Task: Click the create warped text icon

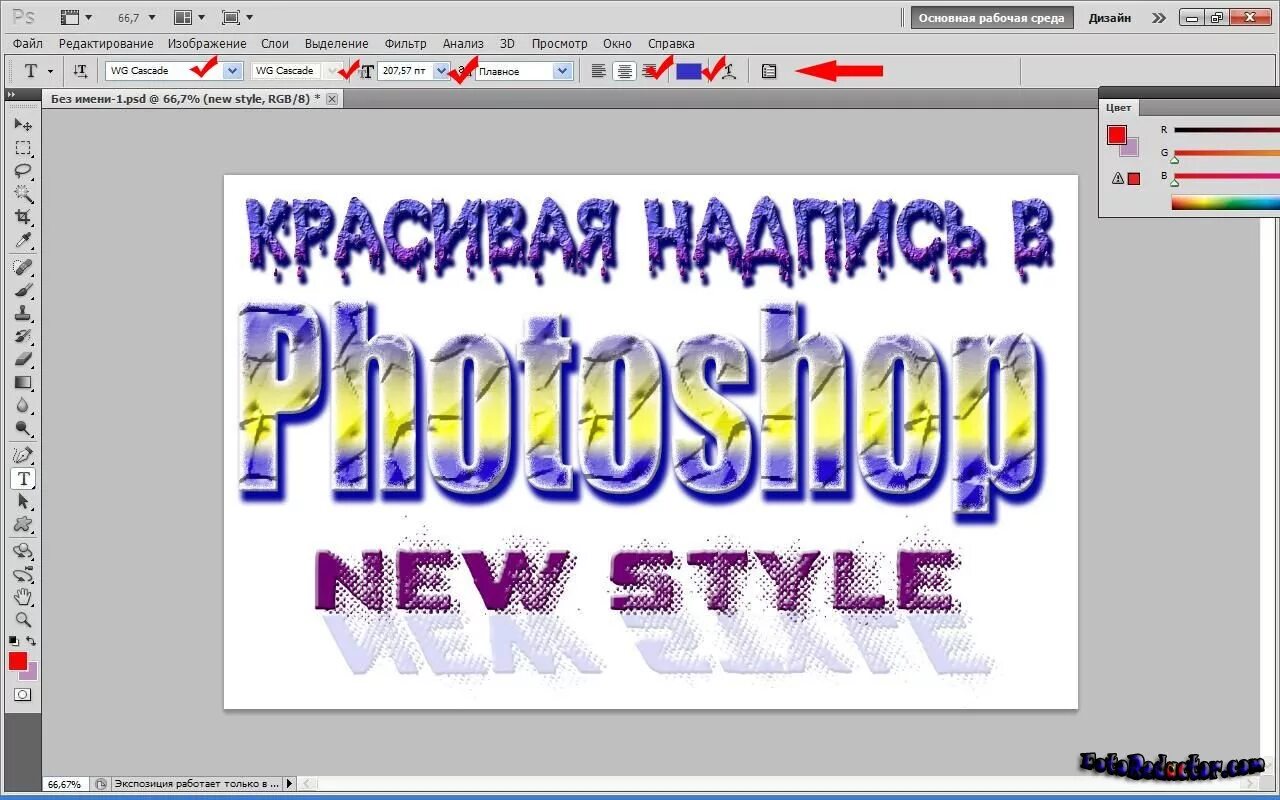Action: pyautogui.click(x=729, y=71)
